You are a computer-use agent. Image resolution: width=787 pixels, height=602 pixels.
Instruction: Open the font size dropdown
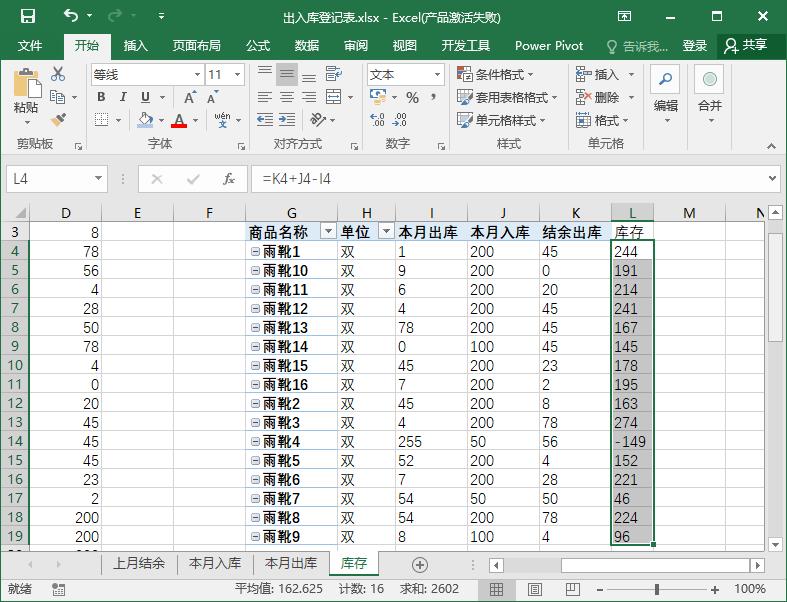click(237, 75)
